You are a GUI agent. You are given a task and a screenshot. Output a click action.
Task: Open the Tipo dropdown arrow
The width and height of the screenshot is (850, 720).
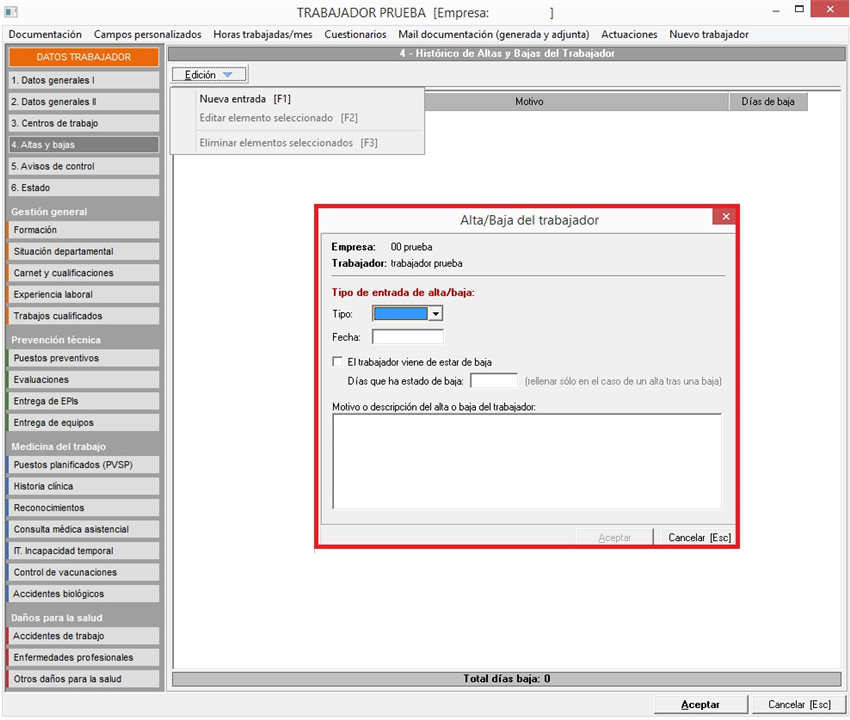(435, 313)
